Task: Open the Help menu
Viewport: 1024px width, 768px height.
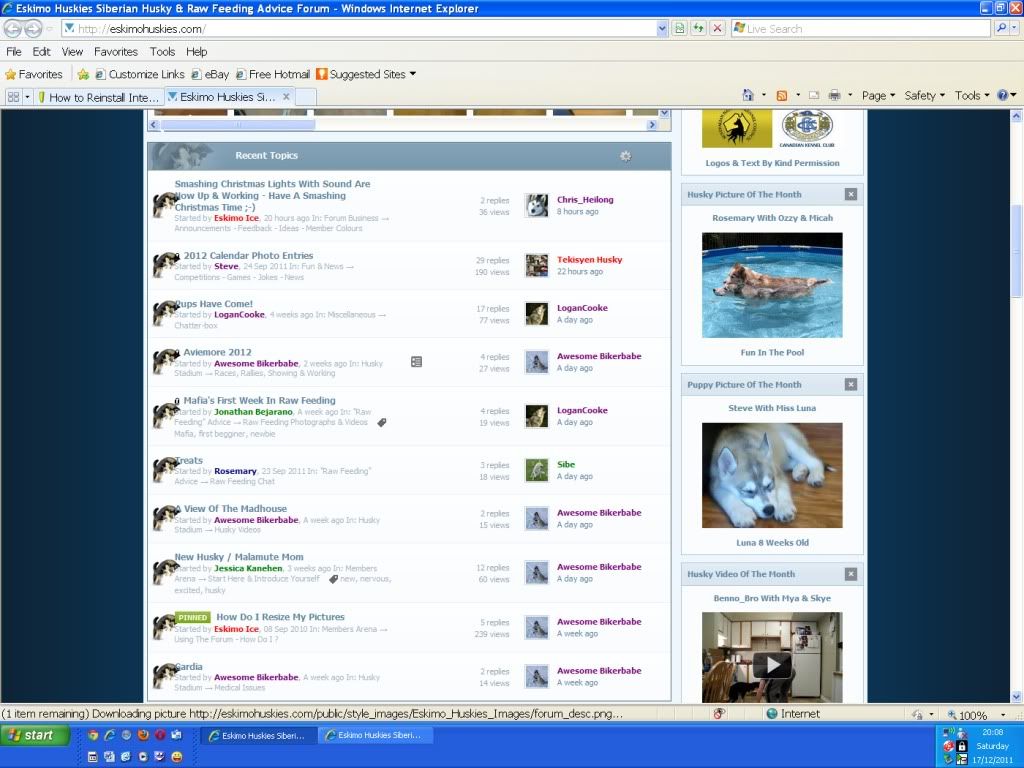Action: pos(196,52)
